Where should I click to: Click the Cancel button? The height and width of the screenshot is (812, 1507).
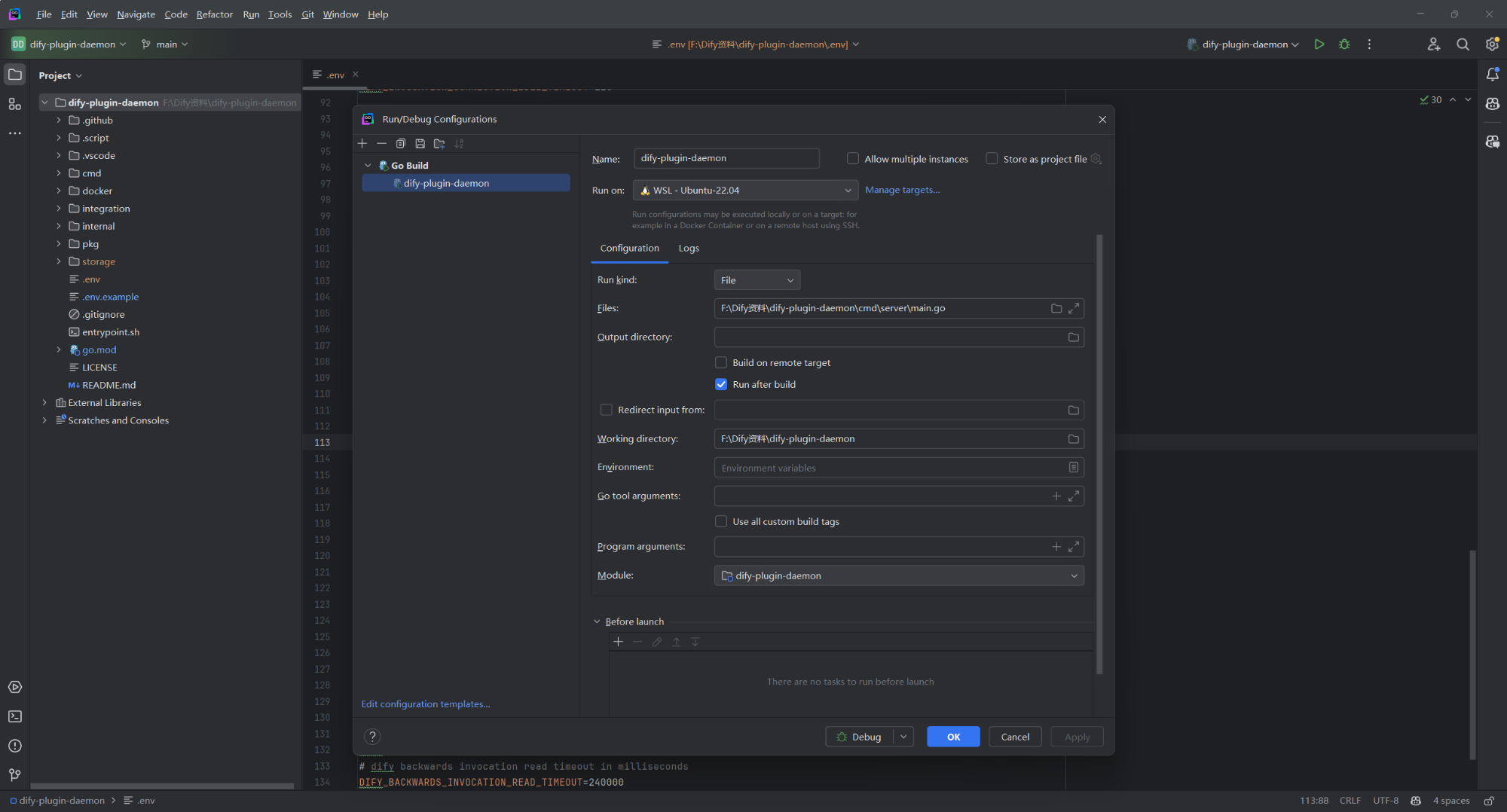tap(1015, 737)
